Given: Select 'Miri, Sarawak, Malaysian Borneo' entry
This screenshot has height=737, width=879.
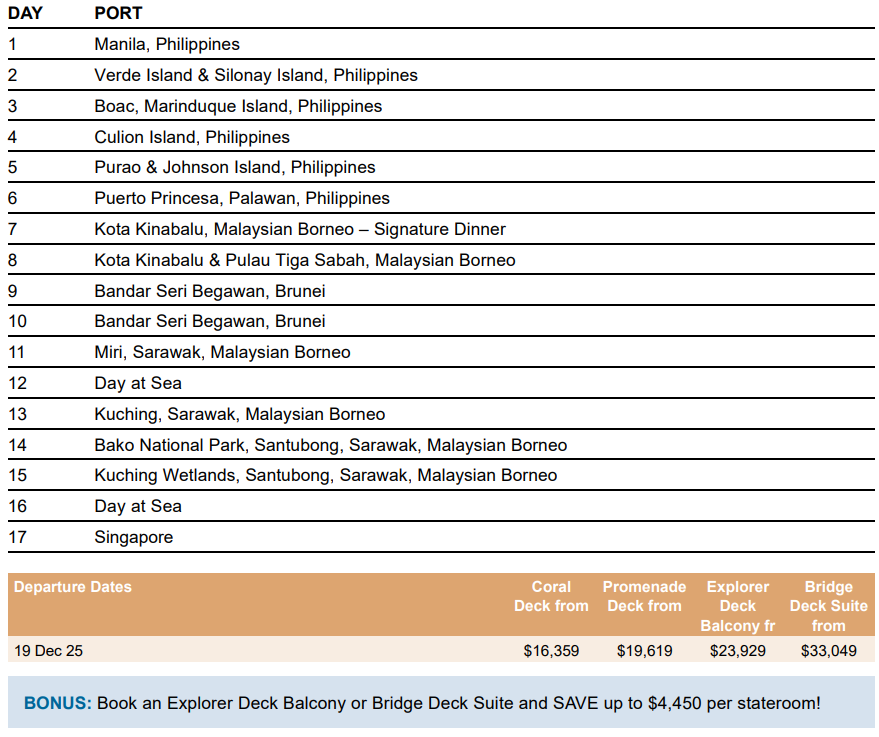Looking at the screenshot, I should click(223, 352).
